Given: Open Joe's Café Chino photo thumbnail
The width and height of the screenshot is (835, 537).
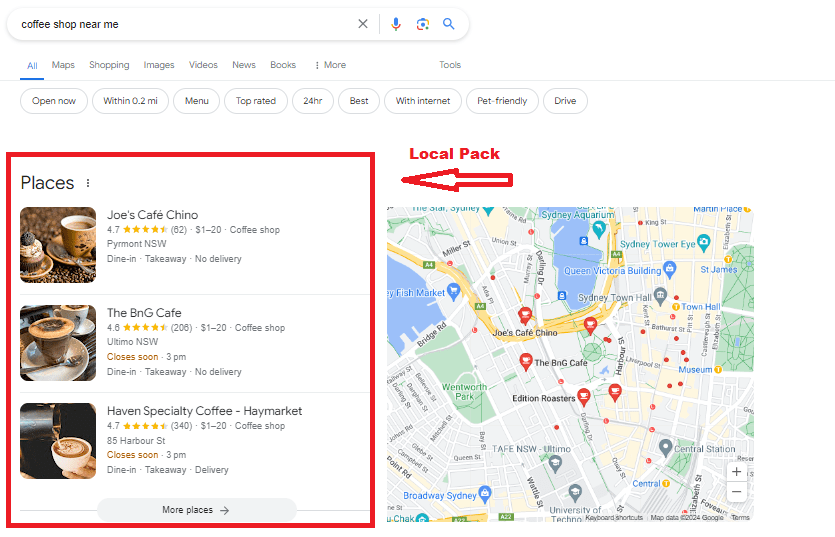Looking at the screenshot, I should tap(58, 245).
